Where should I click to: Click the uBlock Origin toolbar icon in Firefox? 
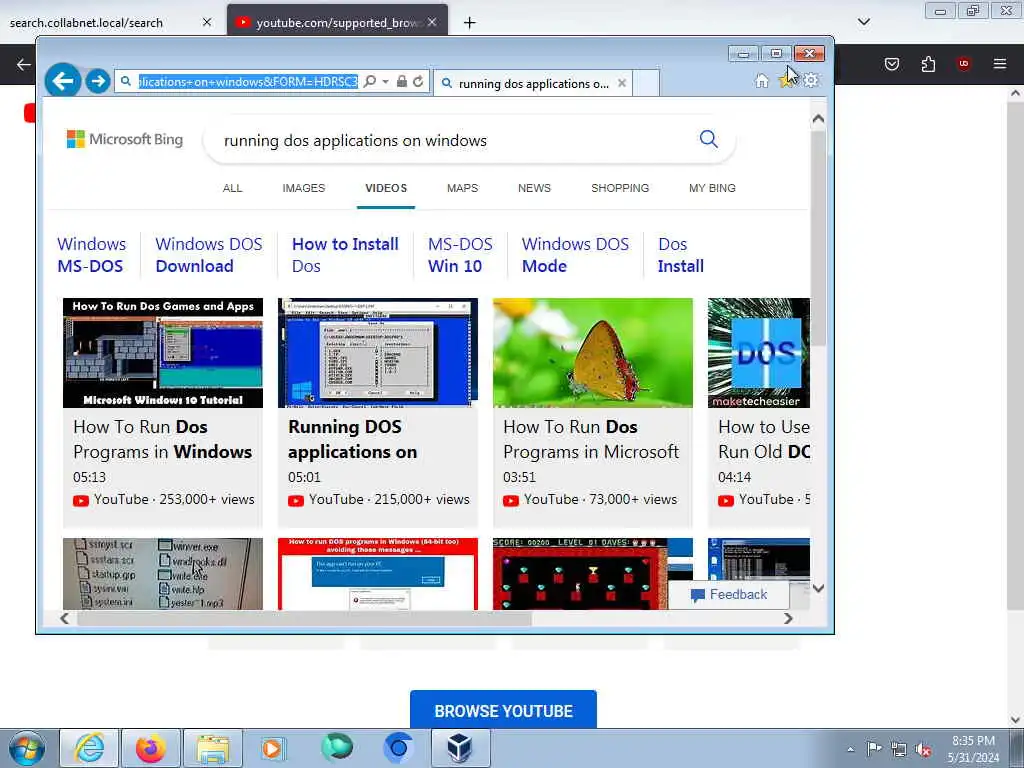[963, 64]
